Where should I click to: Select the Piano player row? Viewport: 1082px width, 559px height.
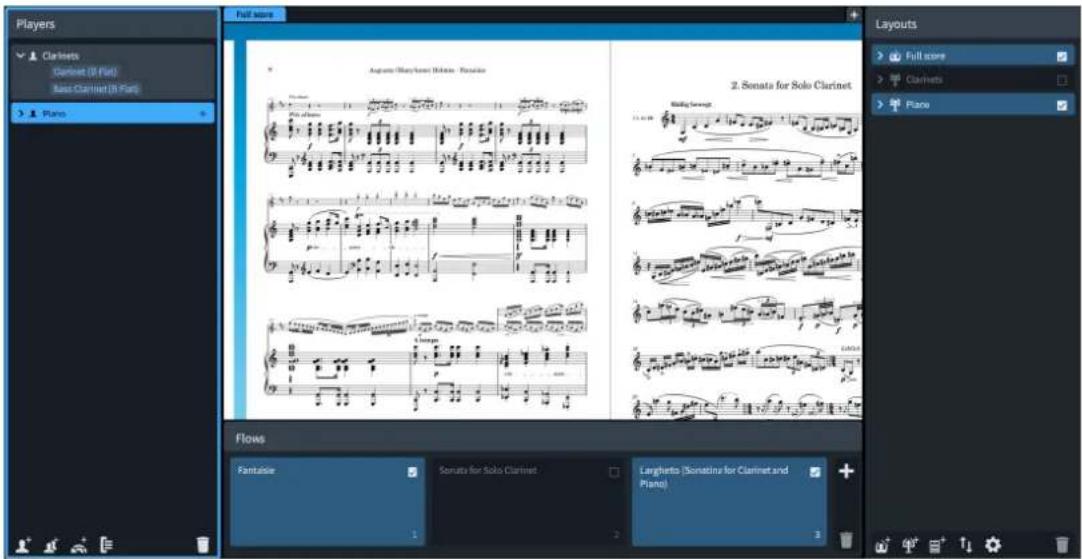tap(113, 113)
